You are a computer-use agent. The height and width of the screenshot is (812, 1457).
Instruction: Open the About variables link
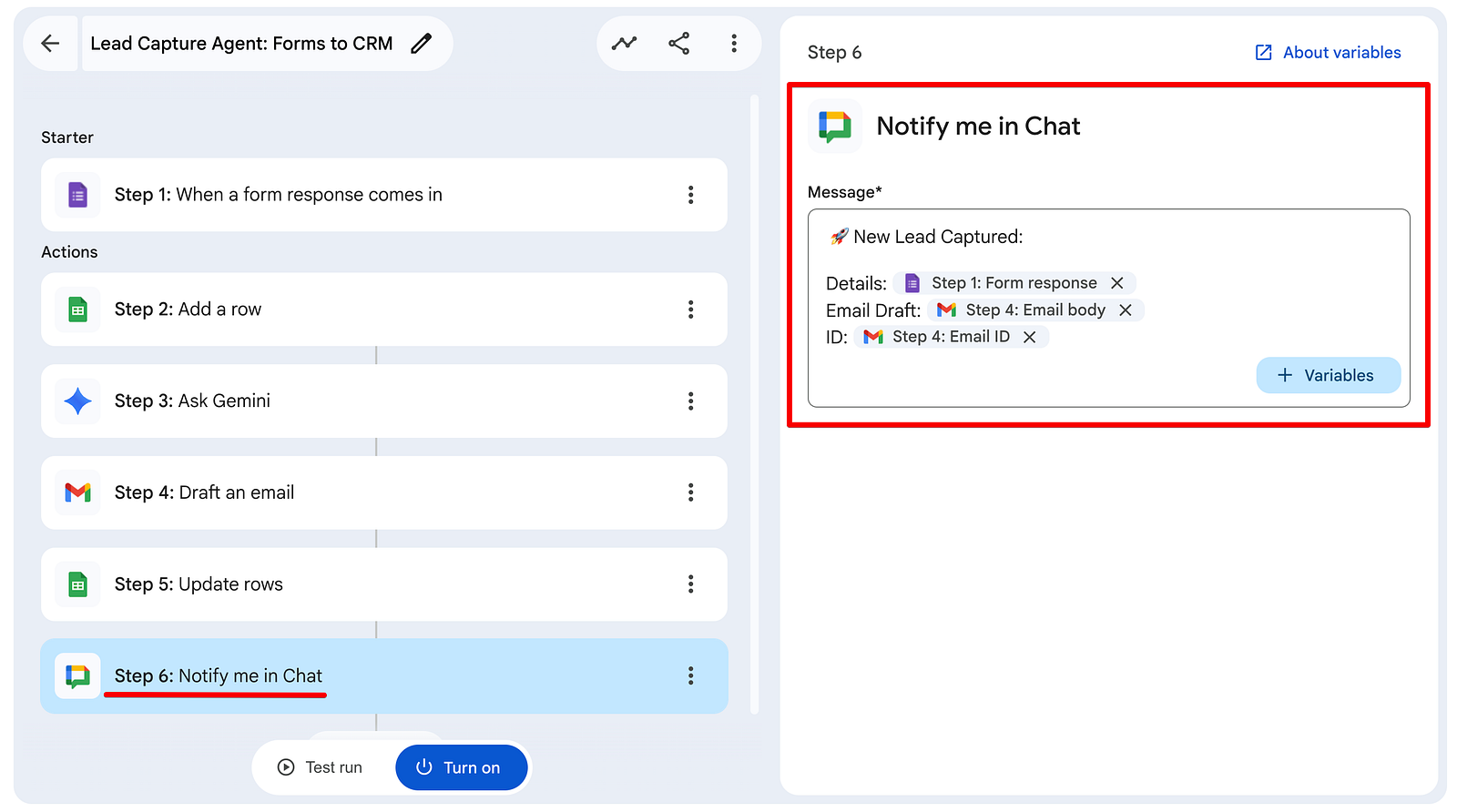pyautogui.click(x=1329, y=53)
